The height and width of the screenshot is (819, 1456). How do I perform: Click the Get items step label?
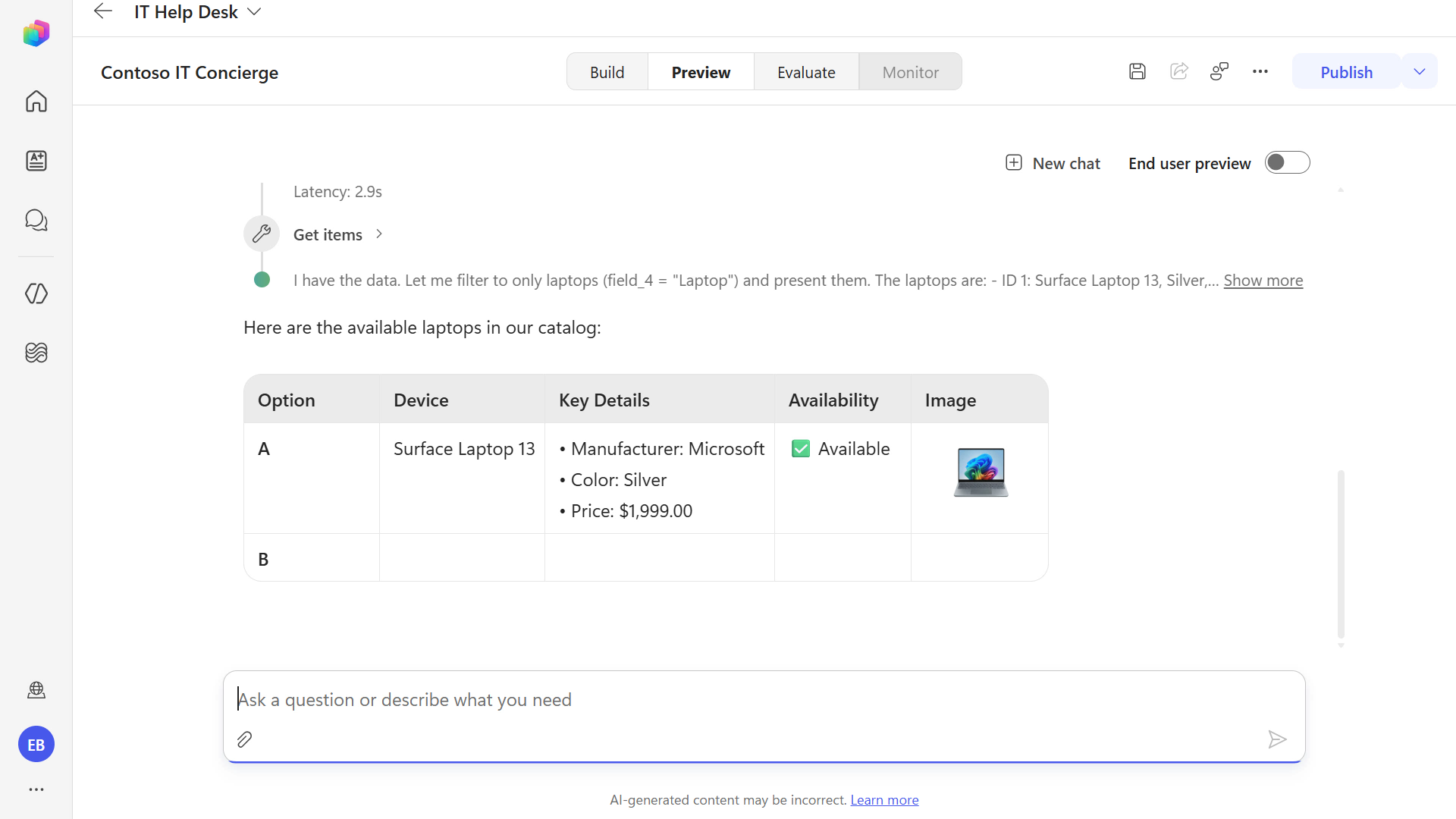328,235
